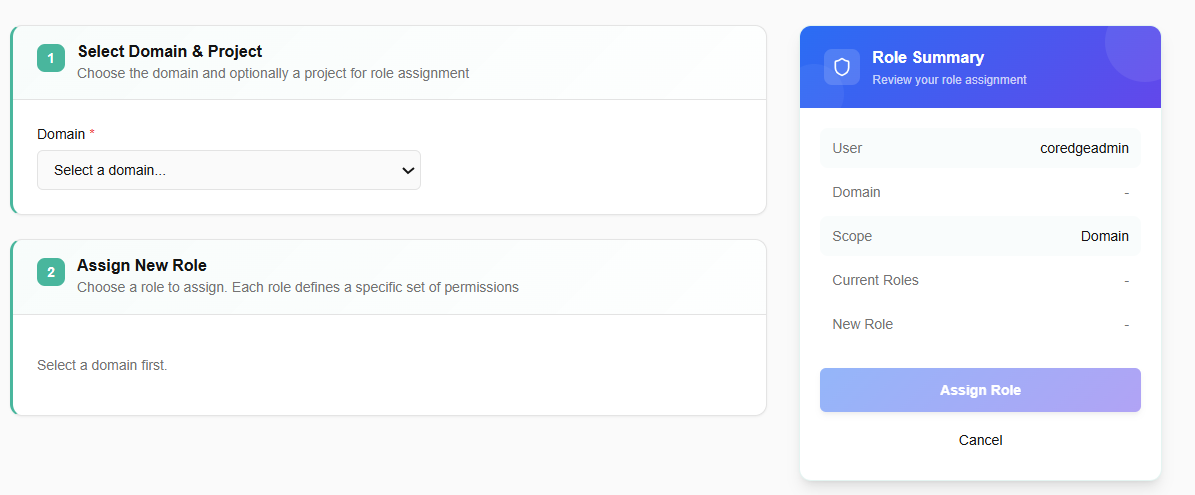The height and width of the screenshot is (495, 1195).
Task: Click the Domain scope value in summary
Action: (x=1104, y=236)
